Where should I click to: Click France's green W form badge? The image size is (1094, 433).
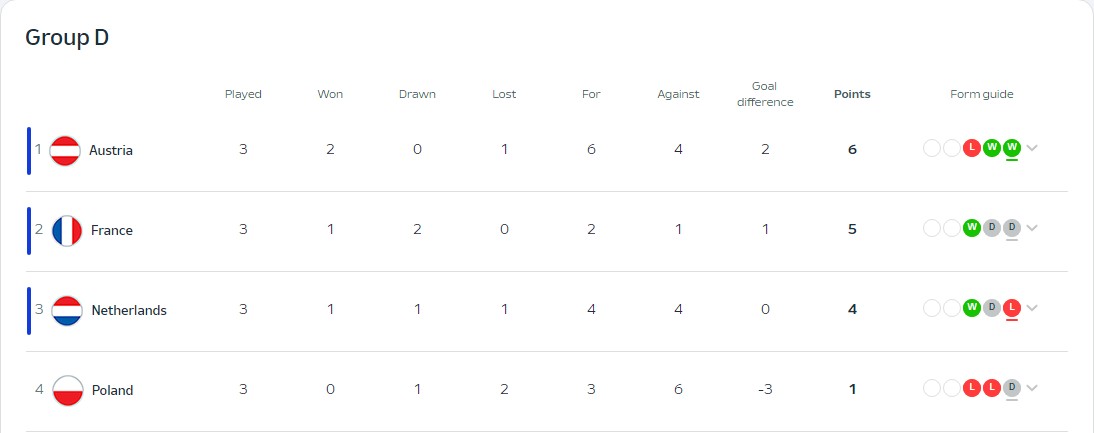coord(971,228)
